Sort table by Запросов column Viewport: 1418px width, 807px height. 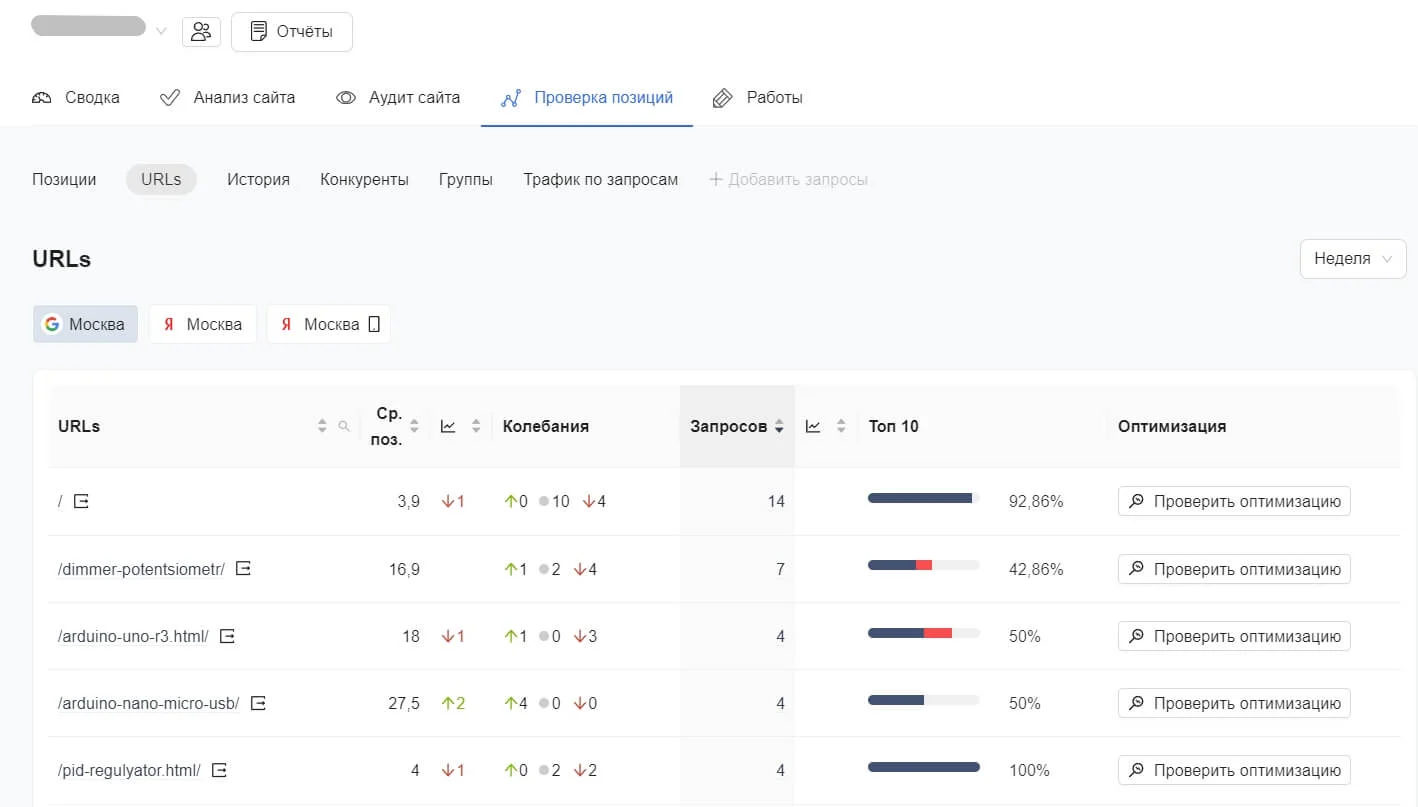tap(736, 426)
